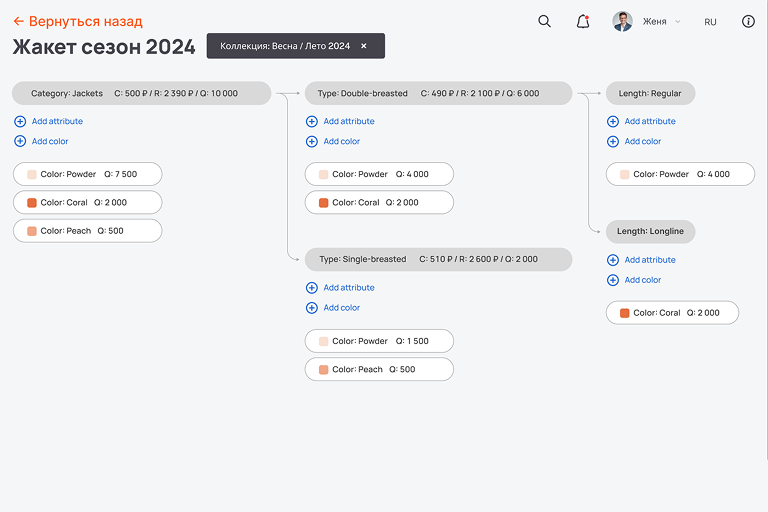Screen dimensions: 768x512
Task: Click the back arrow next to Вернуться назад
Action: click(x=18, y=21)
